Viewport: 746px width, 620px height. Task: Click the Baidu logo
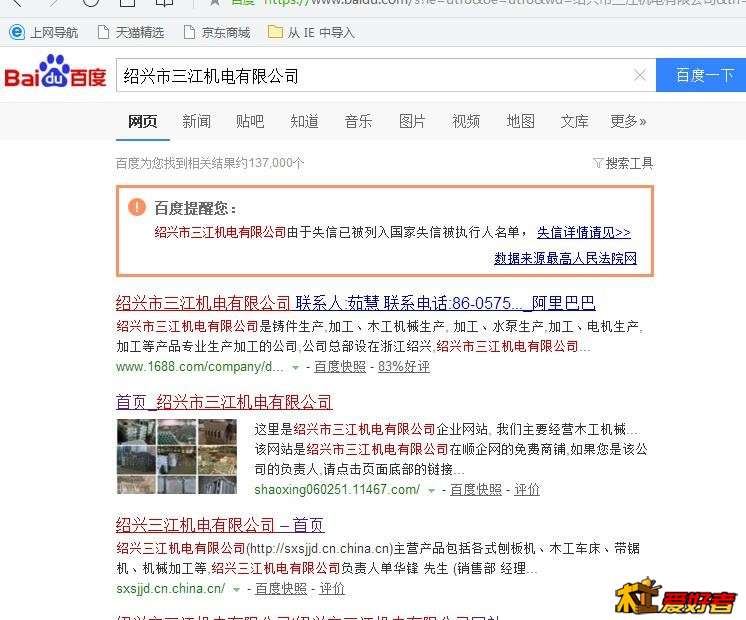click(x=55, y=72)
